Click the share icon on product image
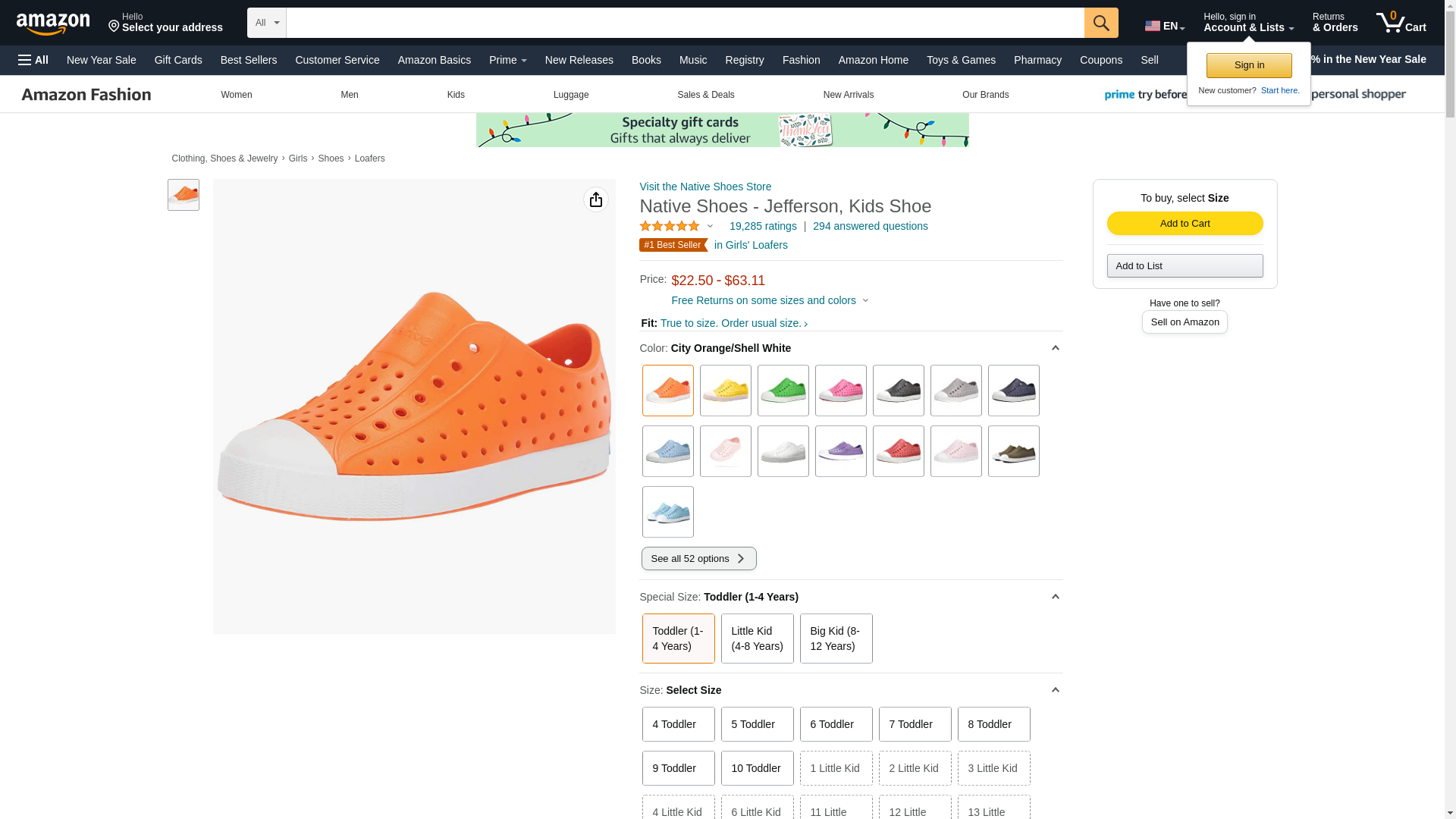Image resolution: width=1456 pixels, height=819 pixels. [x=595, y=199]
